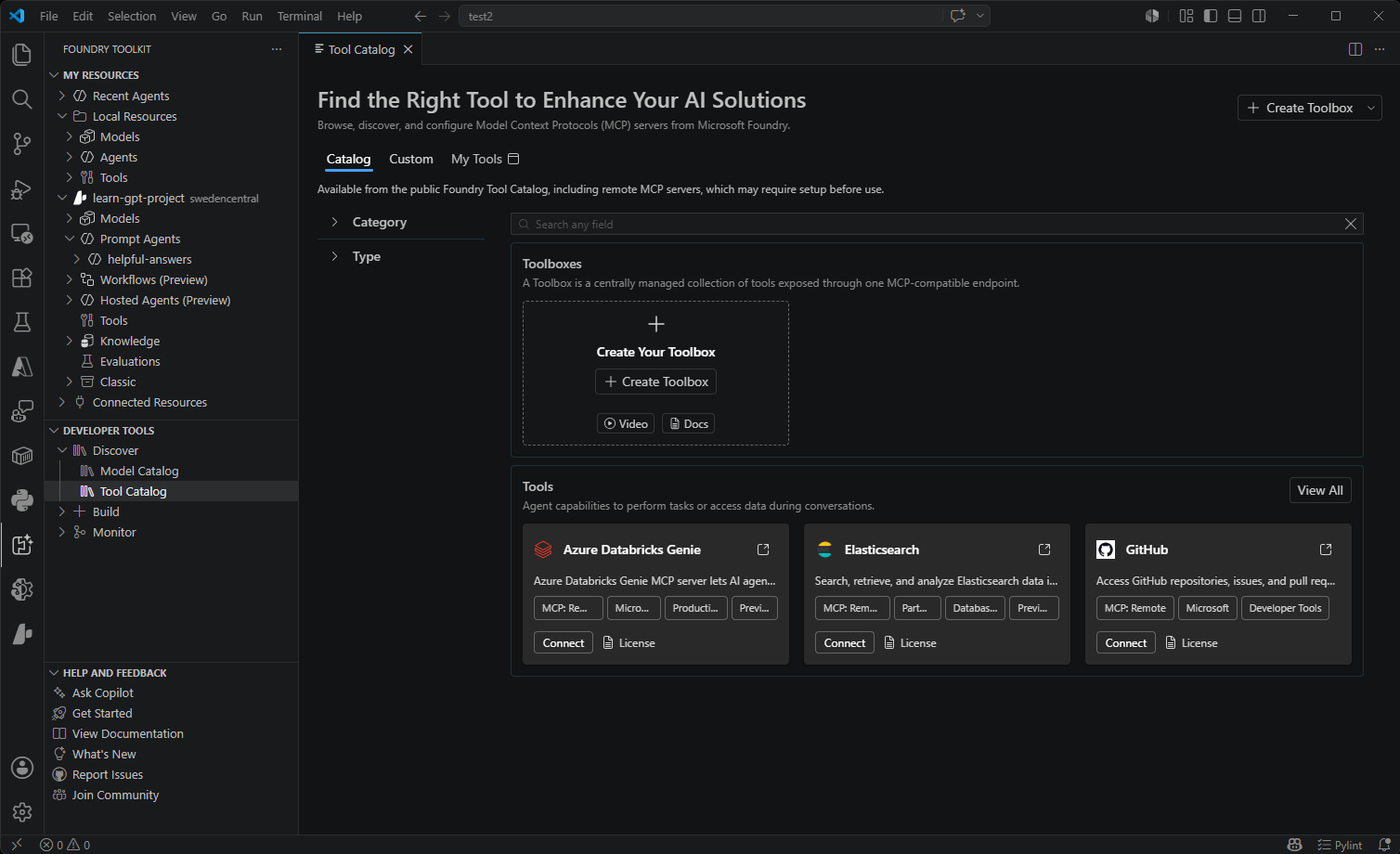This screenshot has height=854, width=1400.
Task: Toggle bottom panel visibility
Action: tap(1235, 16)
